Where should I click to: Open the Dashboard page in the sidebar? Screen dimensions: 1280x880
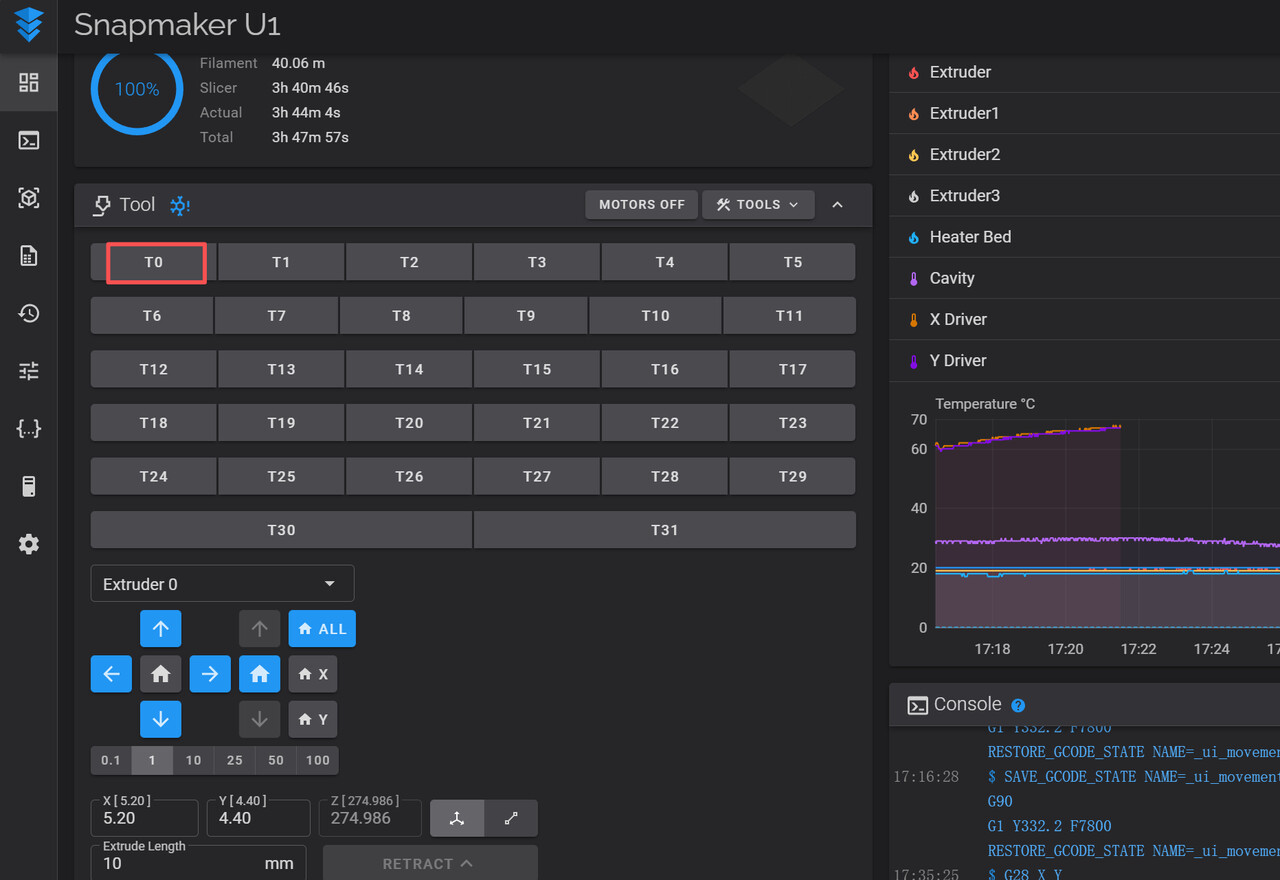click(x=29, y=83)
